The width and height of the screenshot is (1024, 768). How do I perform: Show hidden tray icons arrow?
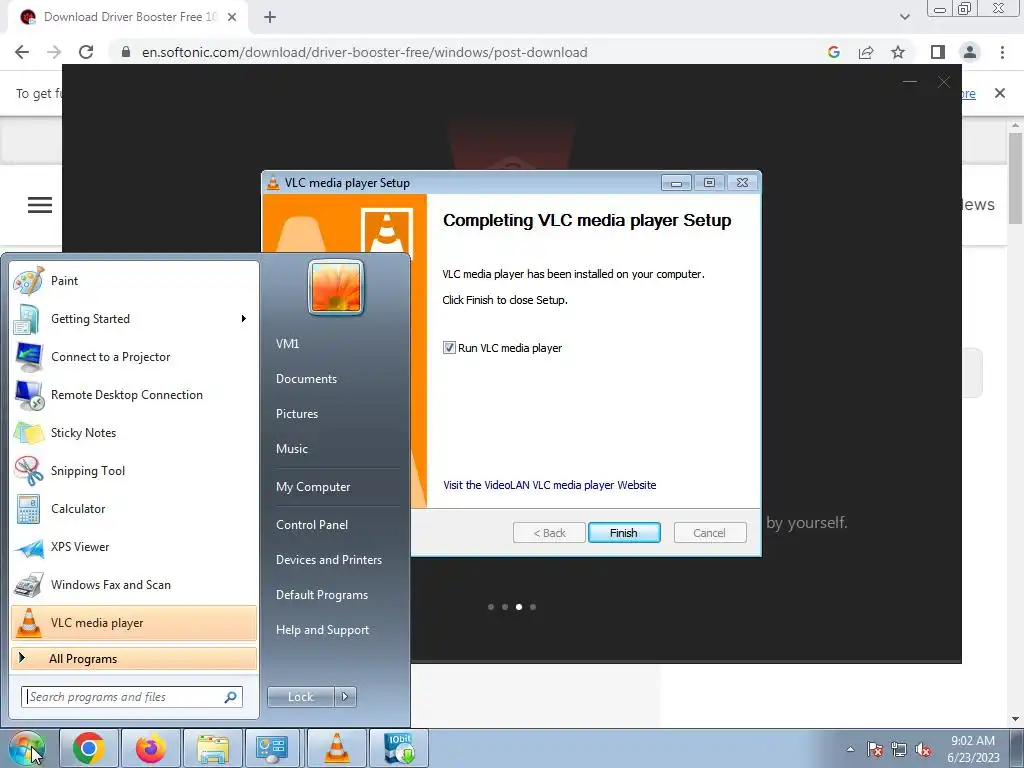coord(850,749)
